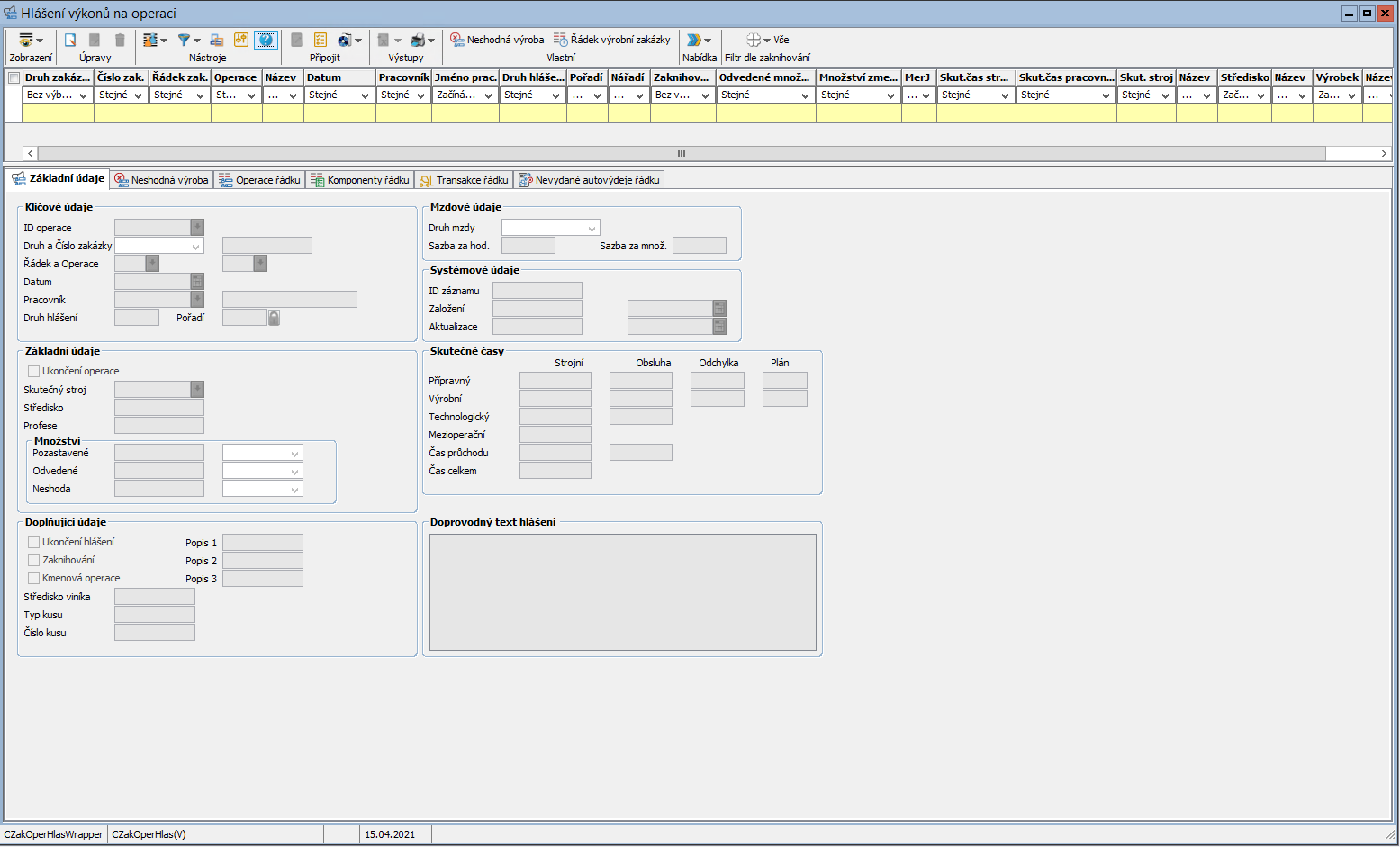Click the Neshodná výroba toolbar button
Screen dimensions: 1400x847
click(x=497, y=40)
